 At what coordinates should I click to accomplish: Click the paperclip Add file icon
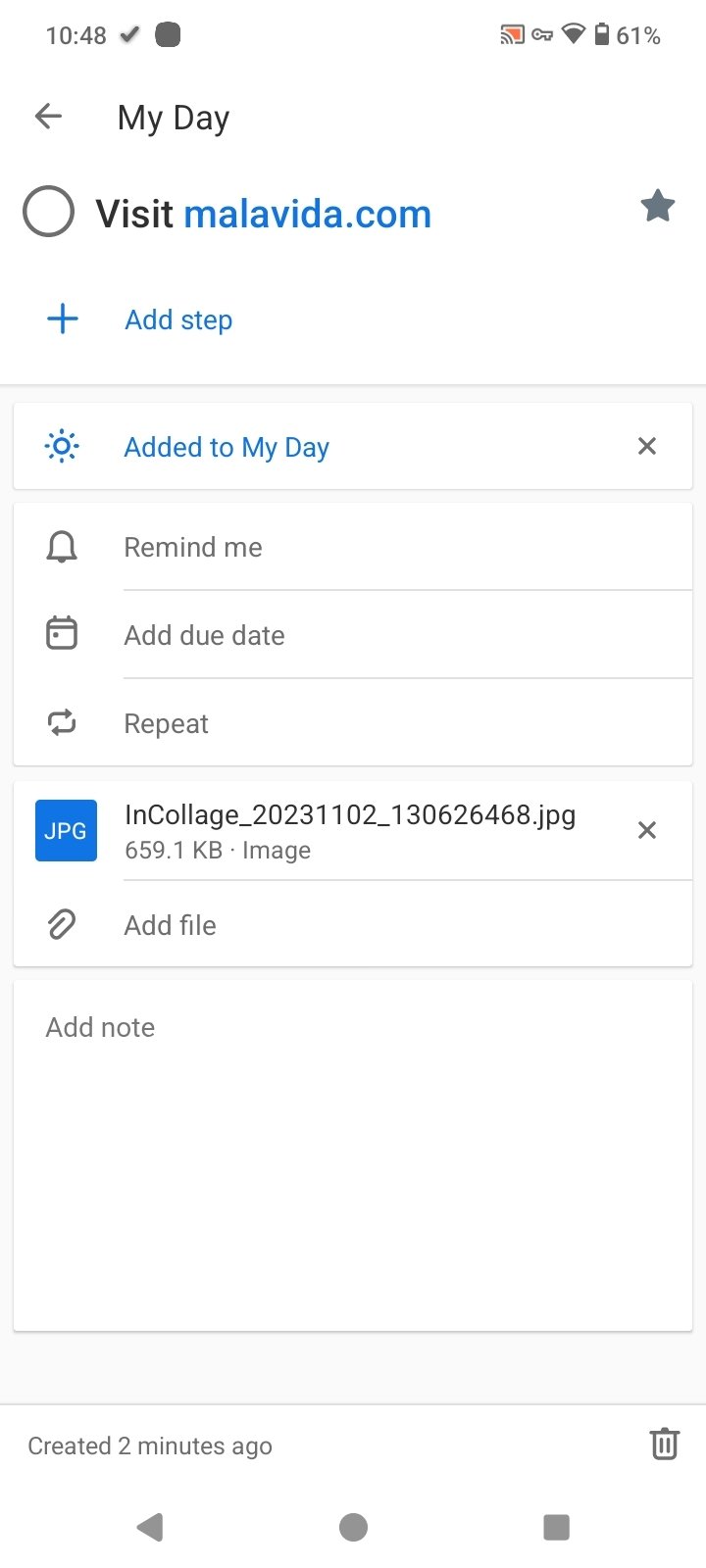point(62,924)
